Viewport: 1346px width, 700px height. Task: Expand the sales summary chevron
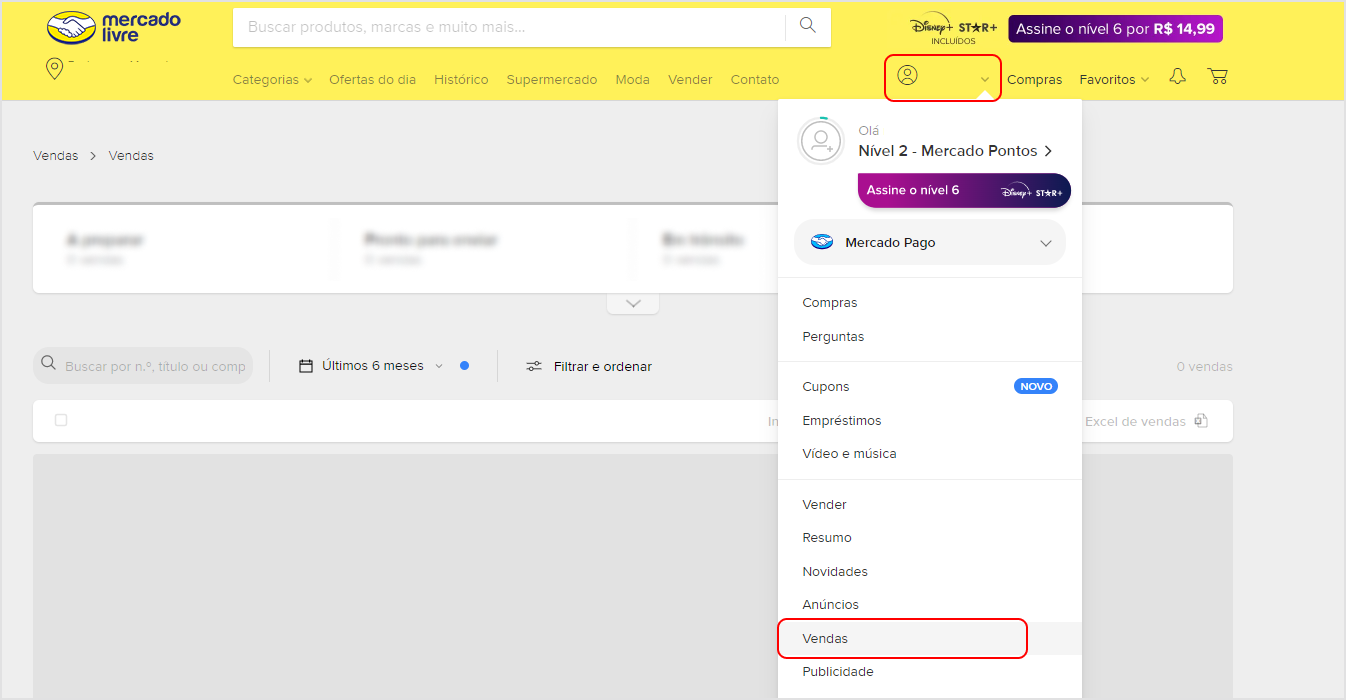click(x=633, y=303)
